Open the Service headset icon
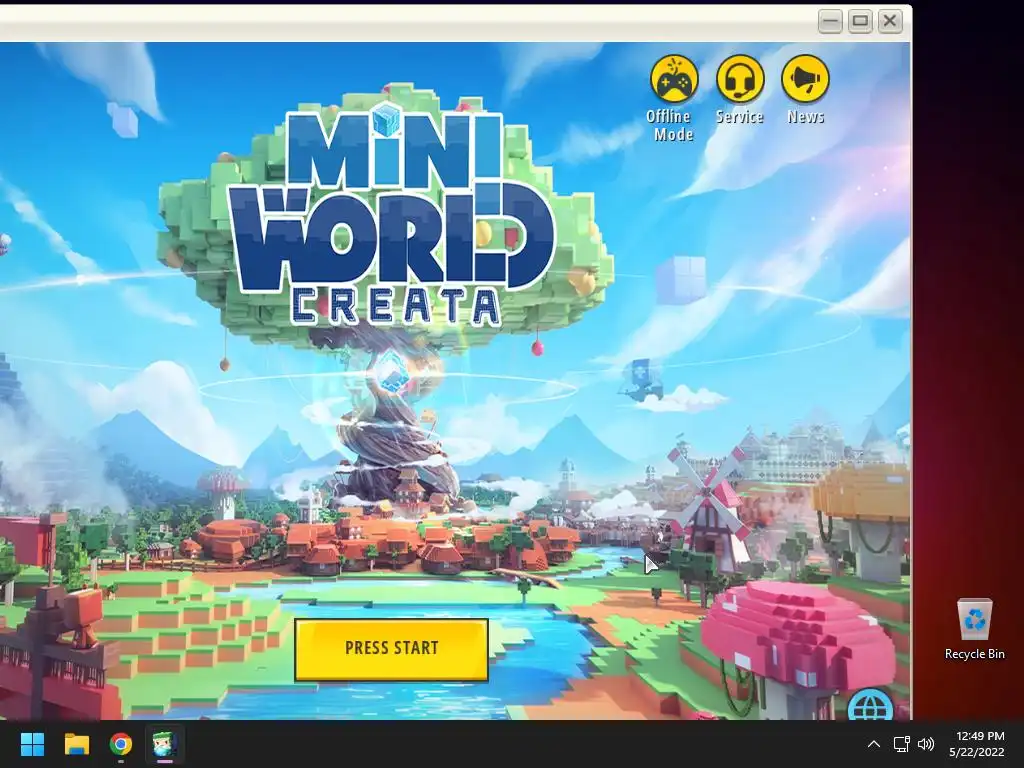This screenshot has height=768, width=1024. 740,80
